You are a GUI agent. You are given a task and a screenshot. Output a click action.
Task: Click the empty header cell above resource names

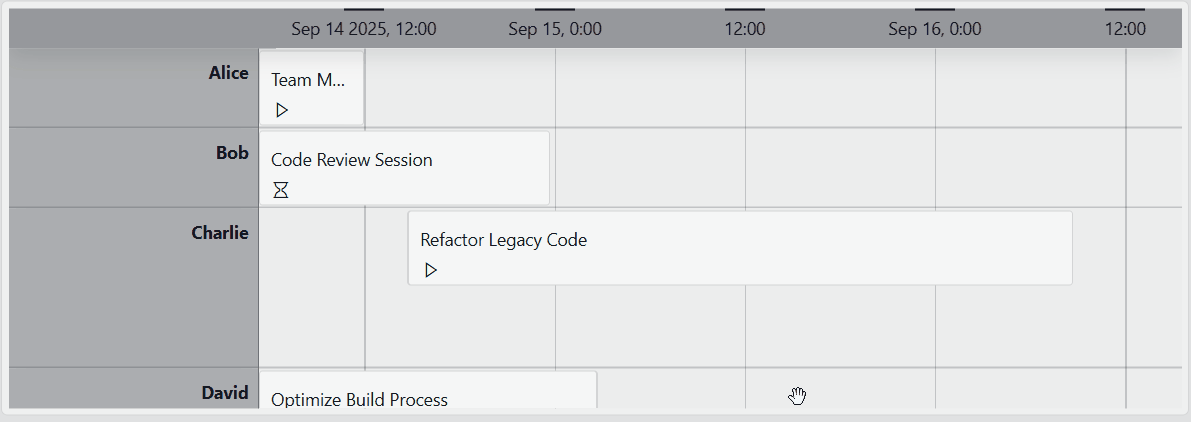[x=134, y=29]
